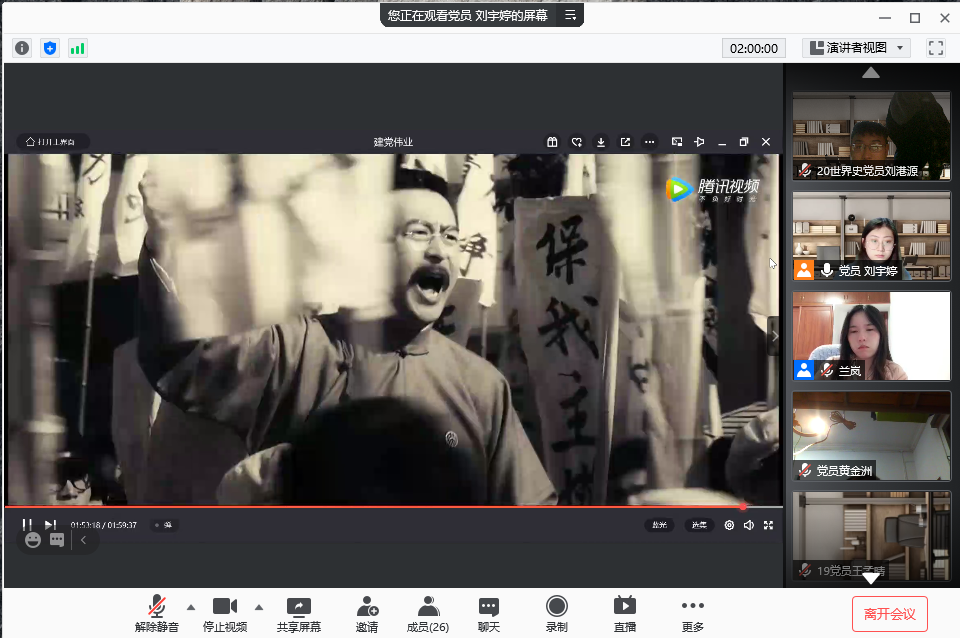Open the 聊天 chat panel

(x=488, y=613)
